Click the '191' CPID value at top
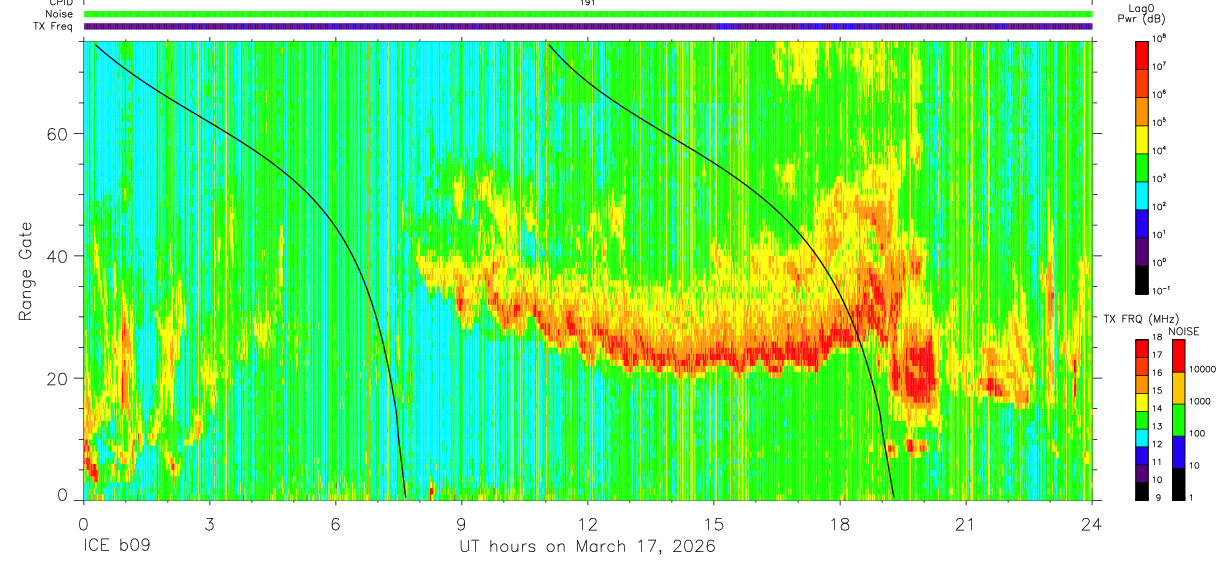 (588, 3)
